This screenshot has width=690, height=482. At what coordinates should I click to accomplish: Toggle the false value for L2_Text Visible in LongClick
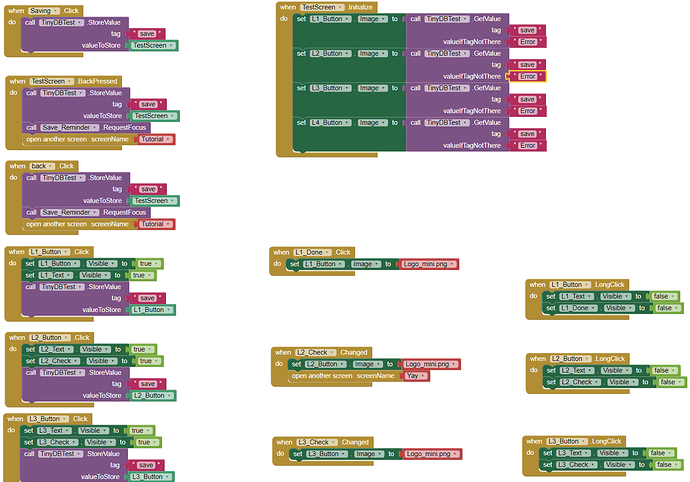point(665,370)
